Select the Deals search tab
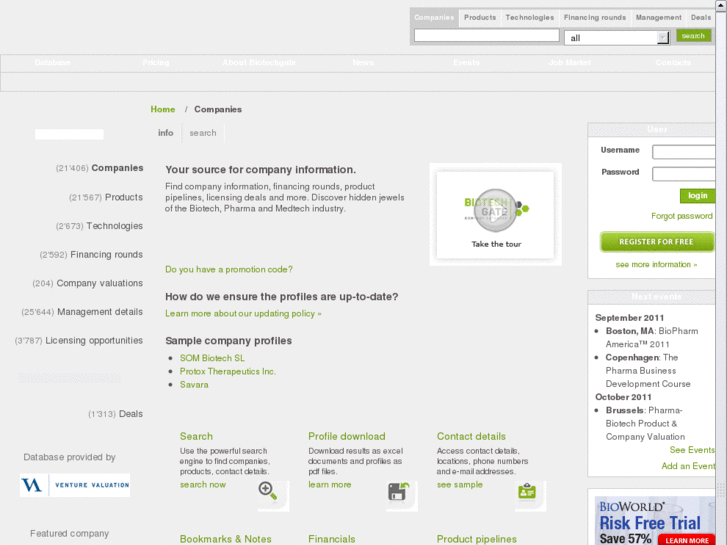727x545 pixels. (x=701, y=18)
